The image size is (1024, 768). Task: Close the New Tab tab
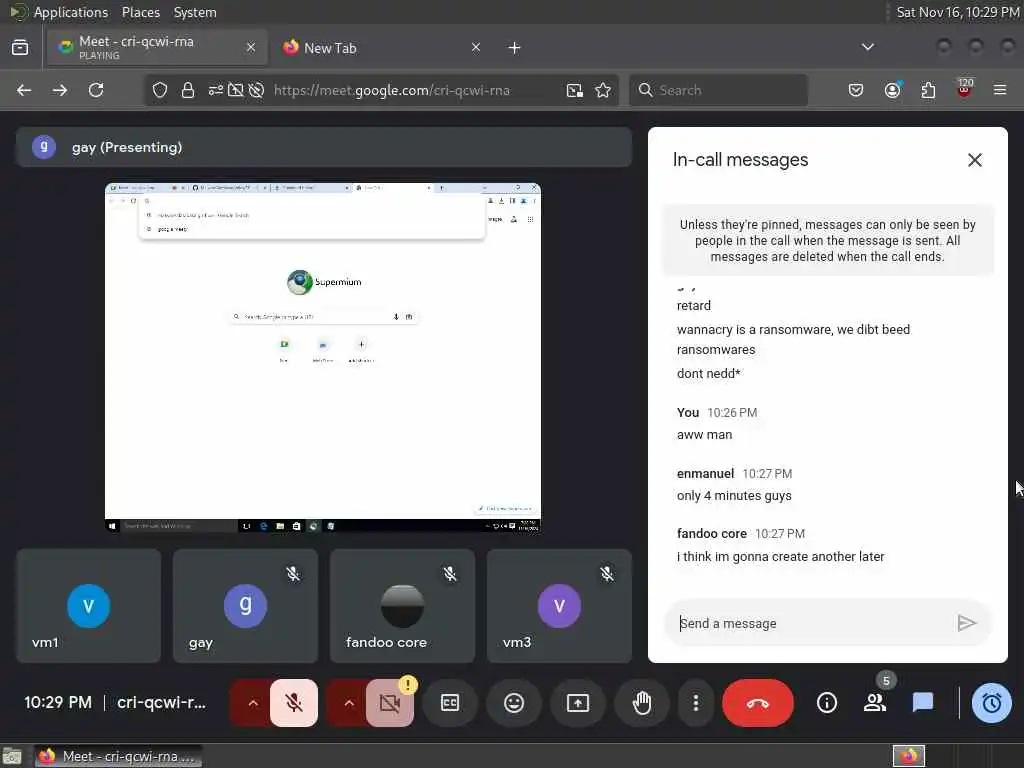[476, 47]
